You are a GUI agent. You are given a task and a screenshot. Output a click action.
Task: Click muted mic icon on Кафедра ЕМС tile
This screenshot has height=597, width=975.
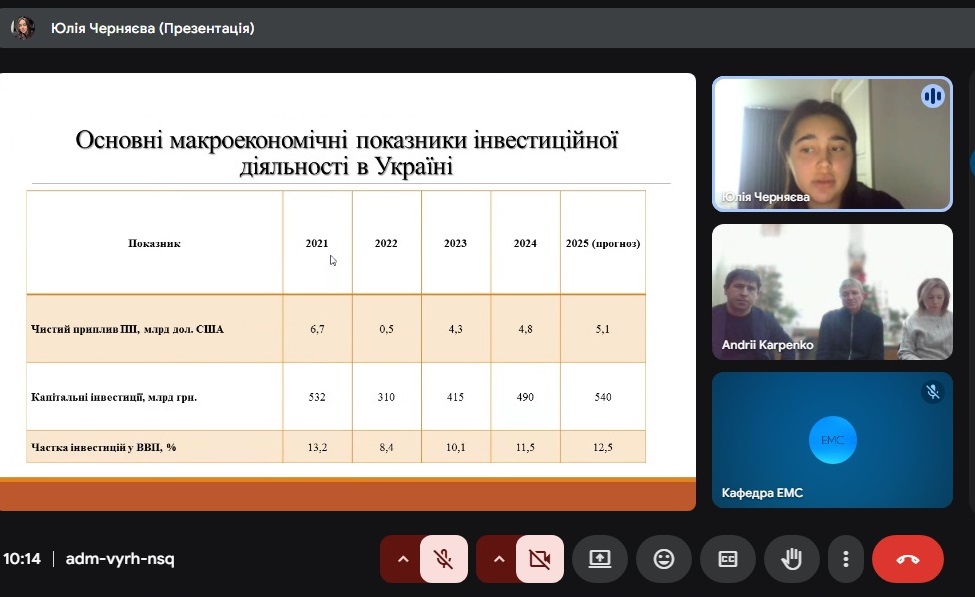click(932, 392)
